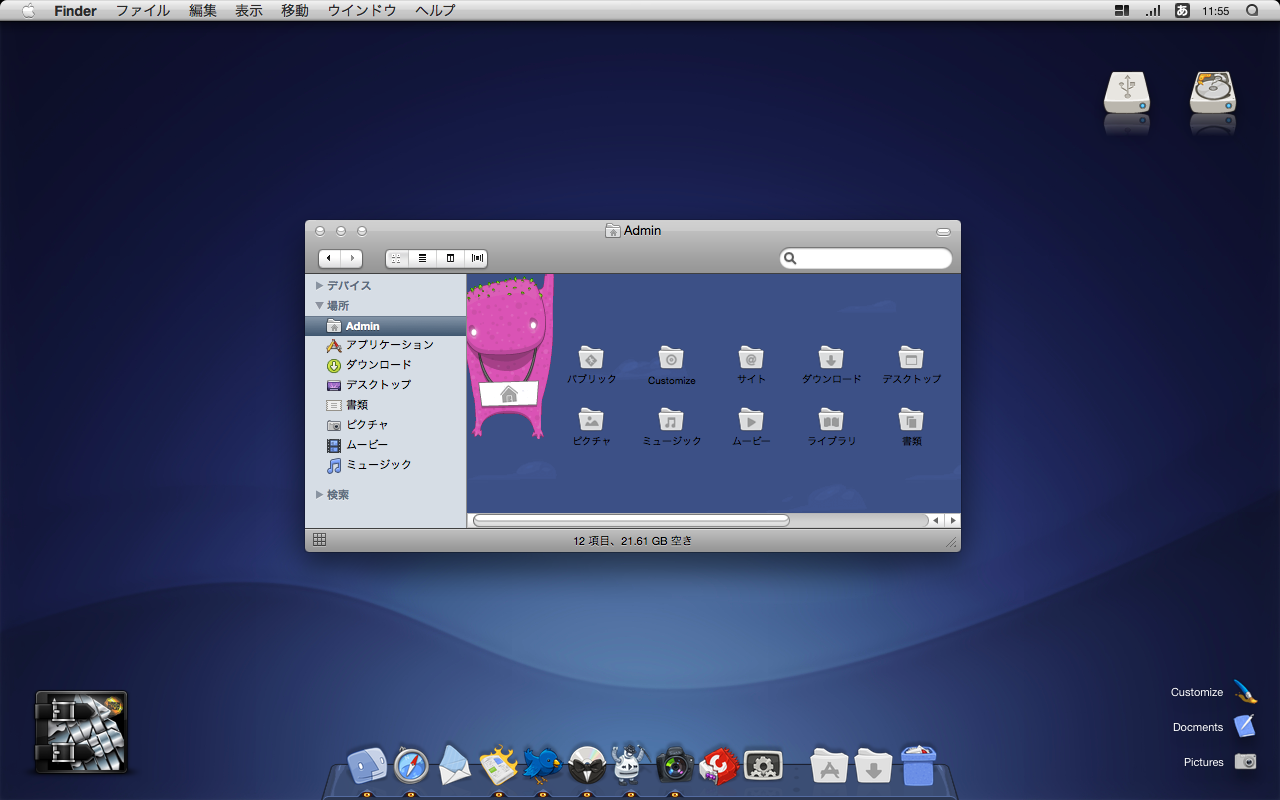Switch to Cover Flow view
This screenshot has width=1280, height=800.
pyautogui.click(x=476, y=258)
